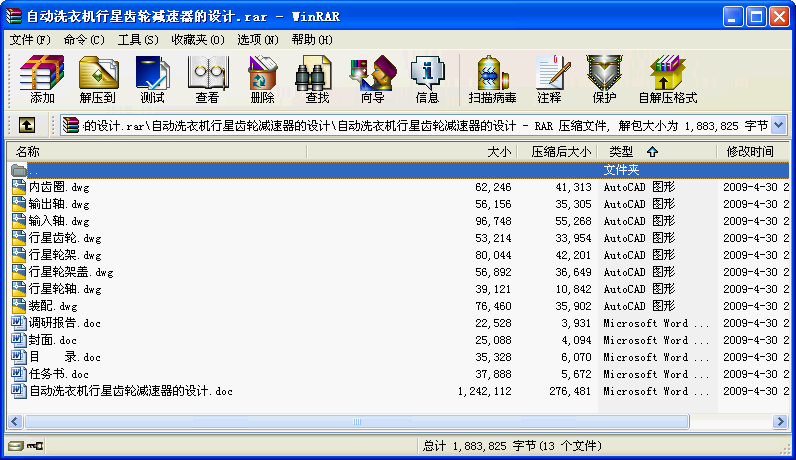The width and height of the screenshot is (796, 460).
Task: Click the WinRAR title bar app icon
Action: (14, 16)
